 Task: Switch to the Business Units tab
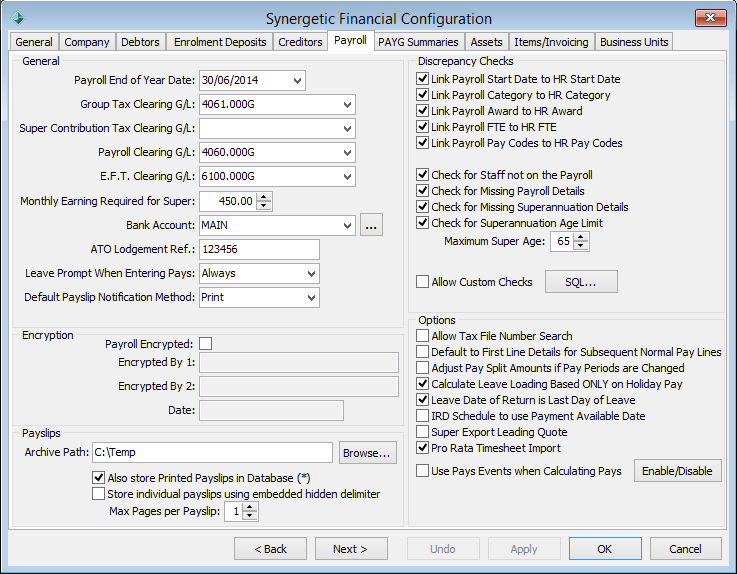click(x=634, y=42)
